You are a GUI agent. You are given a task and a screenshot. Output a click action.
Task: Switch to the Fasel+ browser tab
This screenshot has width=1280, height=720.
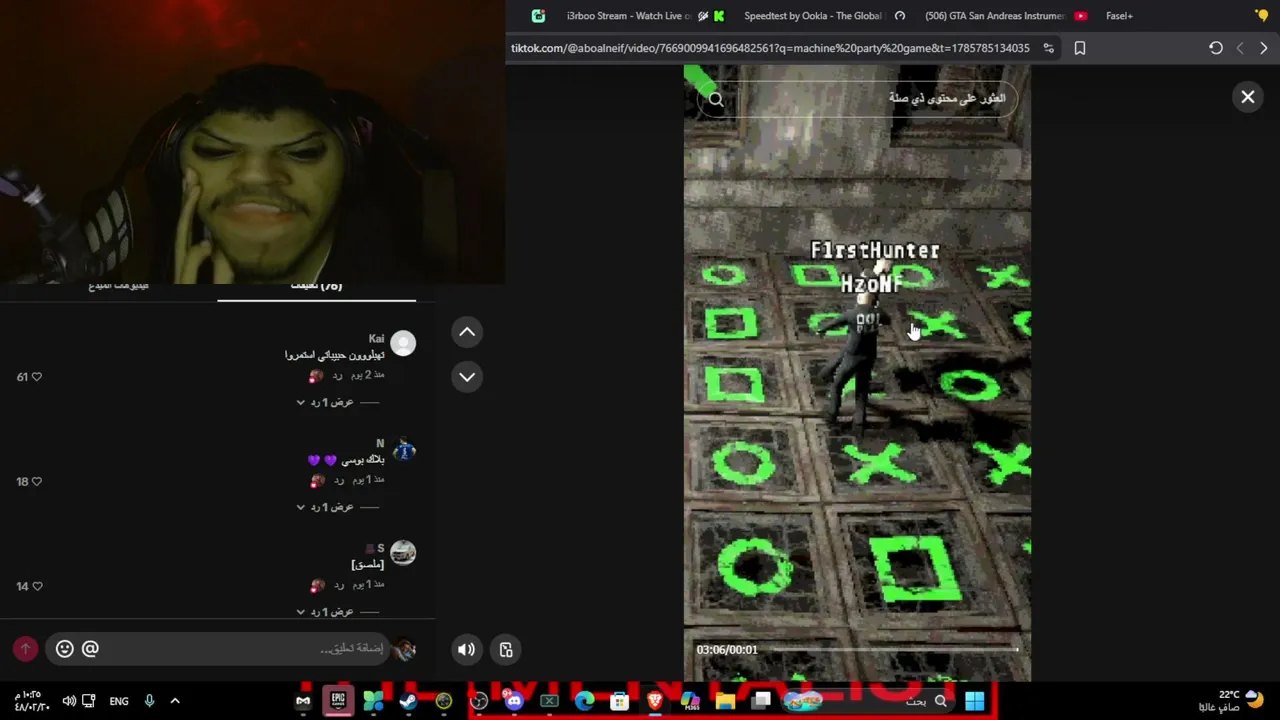click(x=1119, y=16)
